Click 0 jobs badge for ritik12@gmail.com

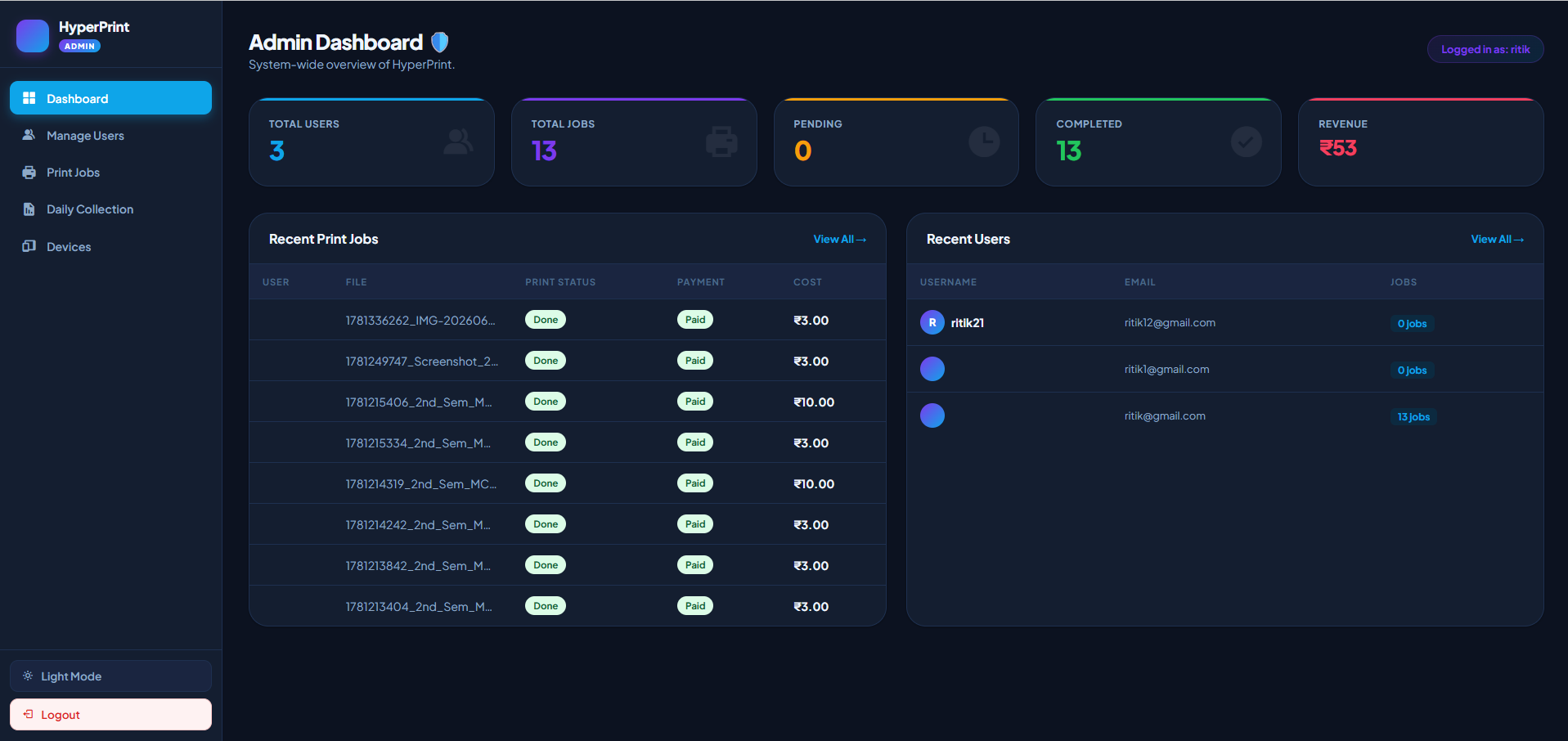pos(1412,323)
